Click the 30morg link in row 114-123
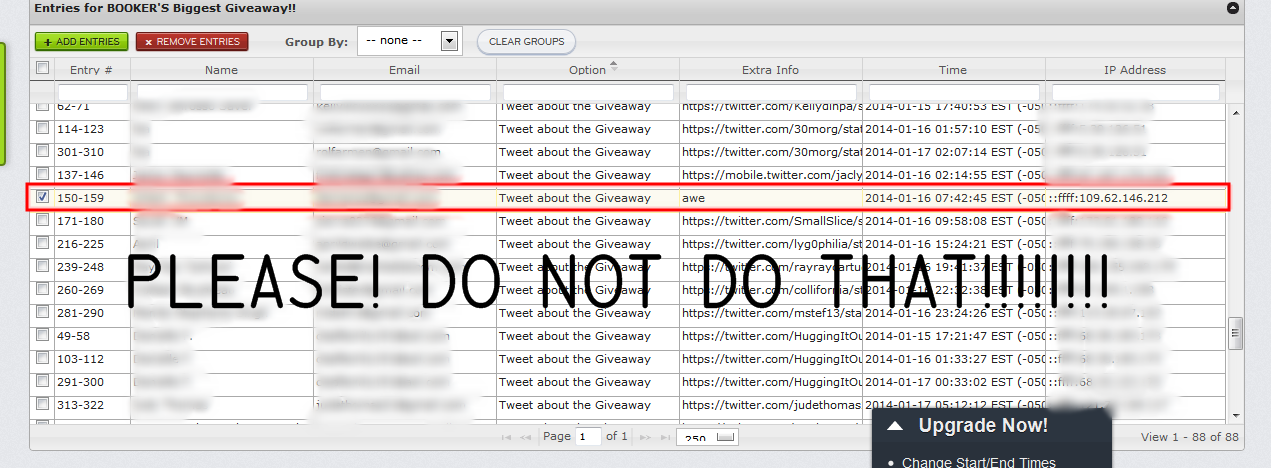The image size is (1271, 468). click(x=771, y=128)
